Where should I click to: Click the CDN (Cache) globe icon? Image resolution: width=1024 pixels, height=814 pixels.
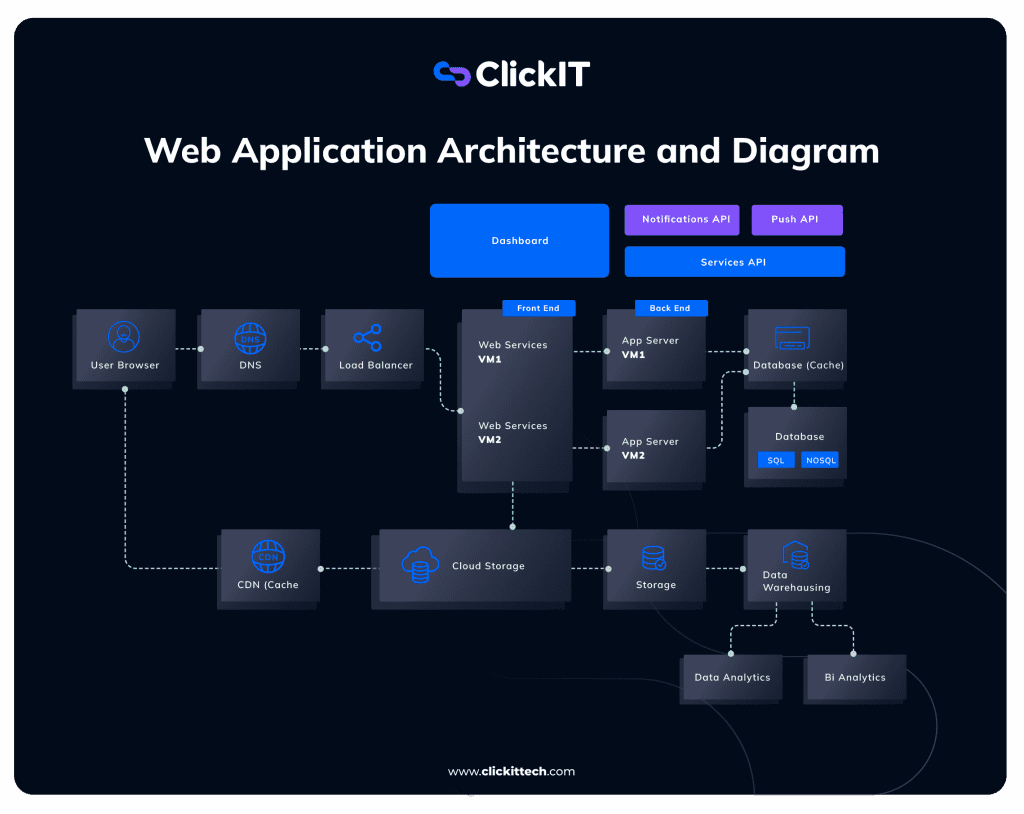(x=269, y=557)
